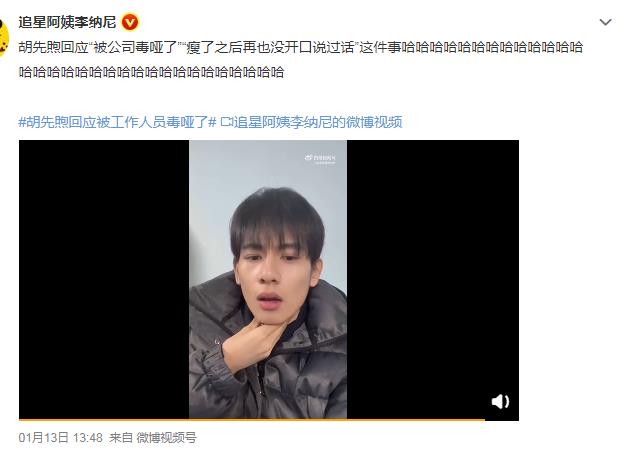Mute the video using the speaker icon

click(500, 401)
